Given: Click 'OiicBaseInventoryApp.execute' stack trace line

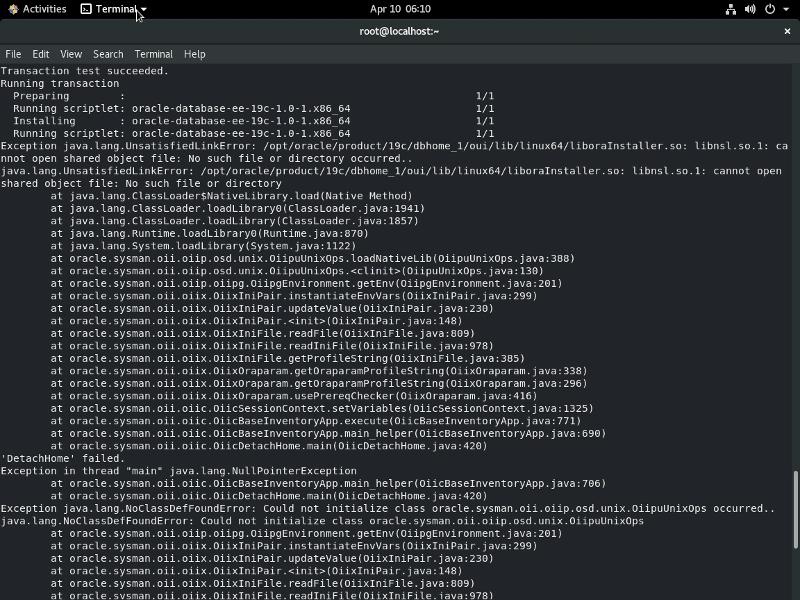Looking at the screenshot, I should click(x=316, y=421).
